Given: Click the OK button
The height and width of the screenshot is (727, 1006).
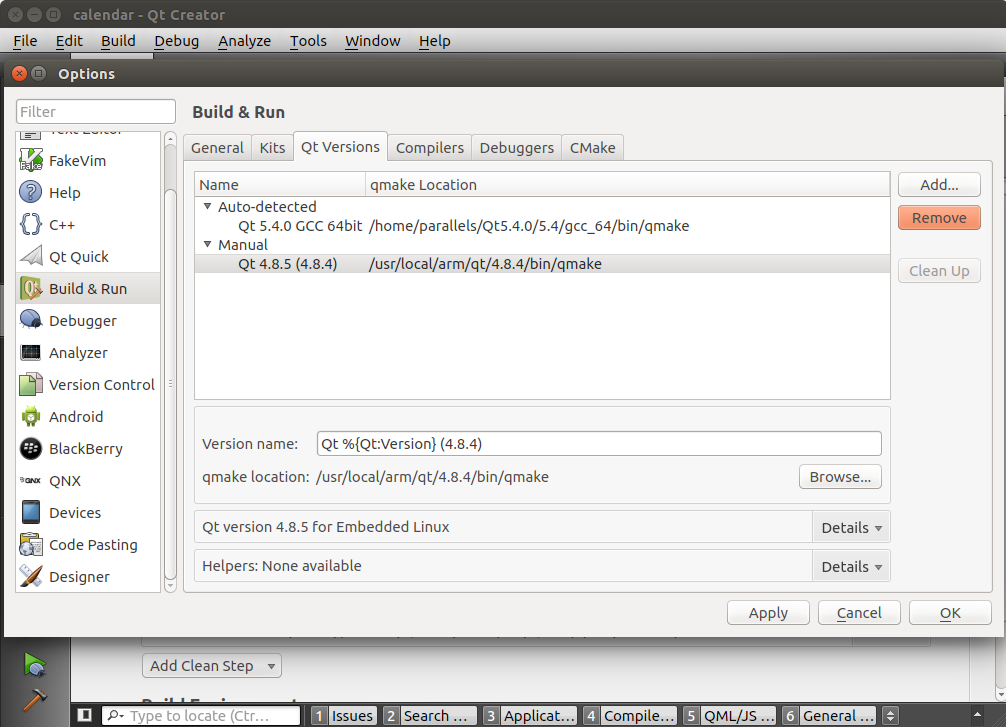Looking at the screenshot, I should point(950,613).
